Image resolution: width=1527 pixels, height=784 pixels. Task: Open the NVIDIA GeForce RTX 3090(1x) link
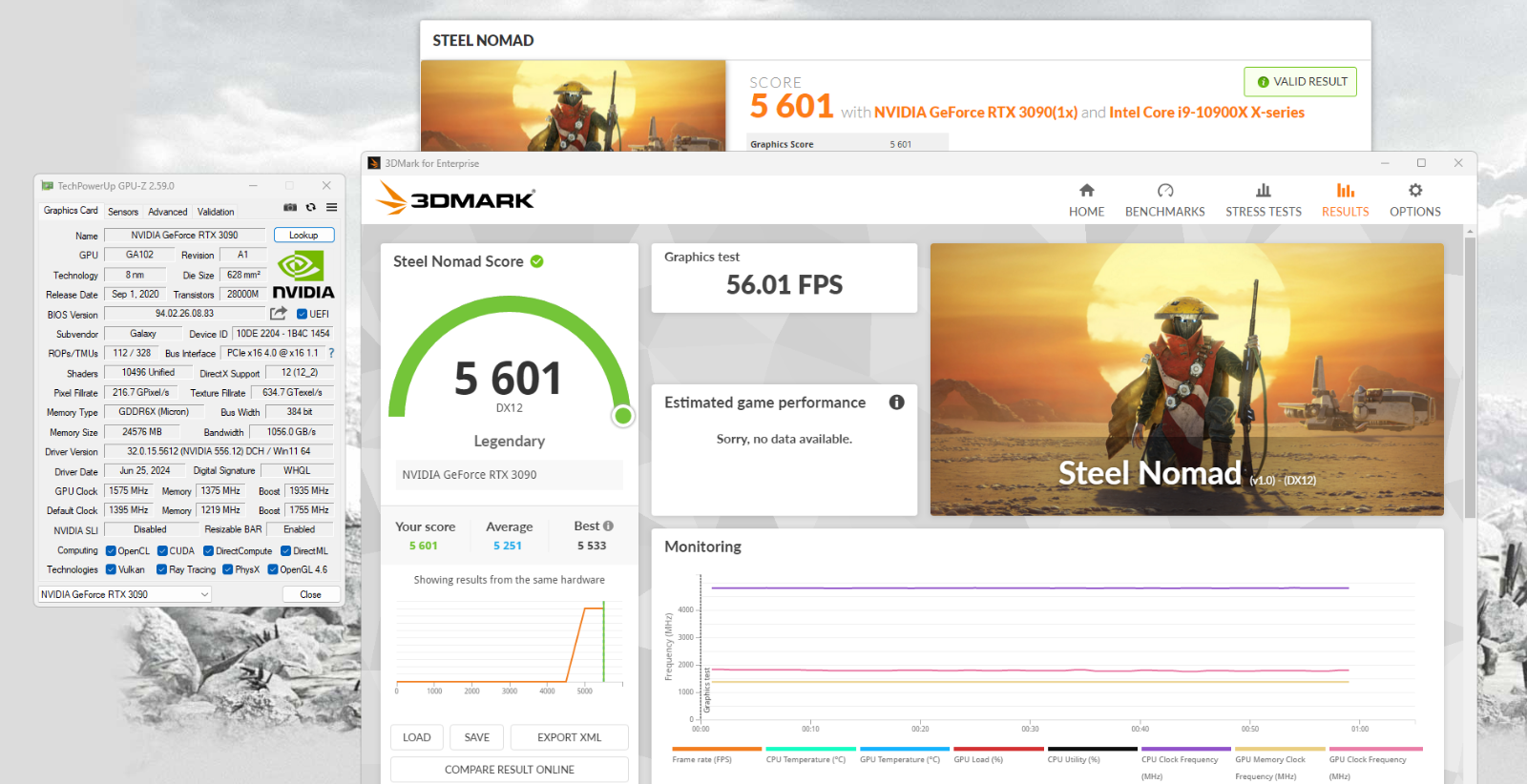pyautogui.click(x=975, y=113)
